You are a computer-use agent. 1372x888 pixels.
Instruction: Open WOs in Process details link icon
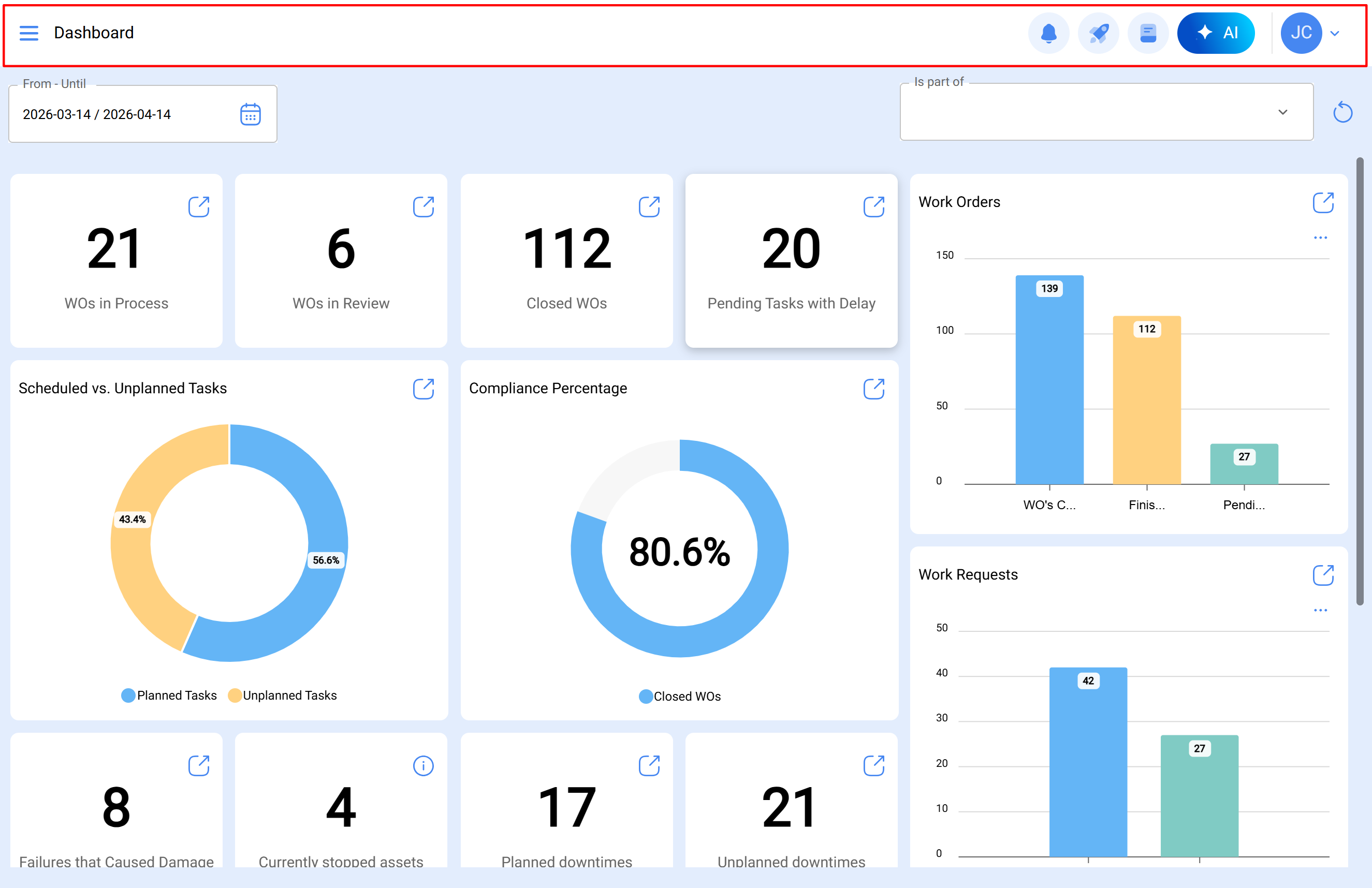199,207
